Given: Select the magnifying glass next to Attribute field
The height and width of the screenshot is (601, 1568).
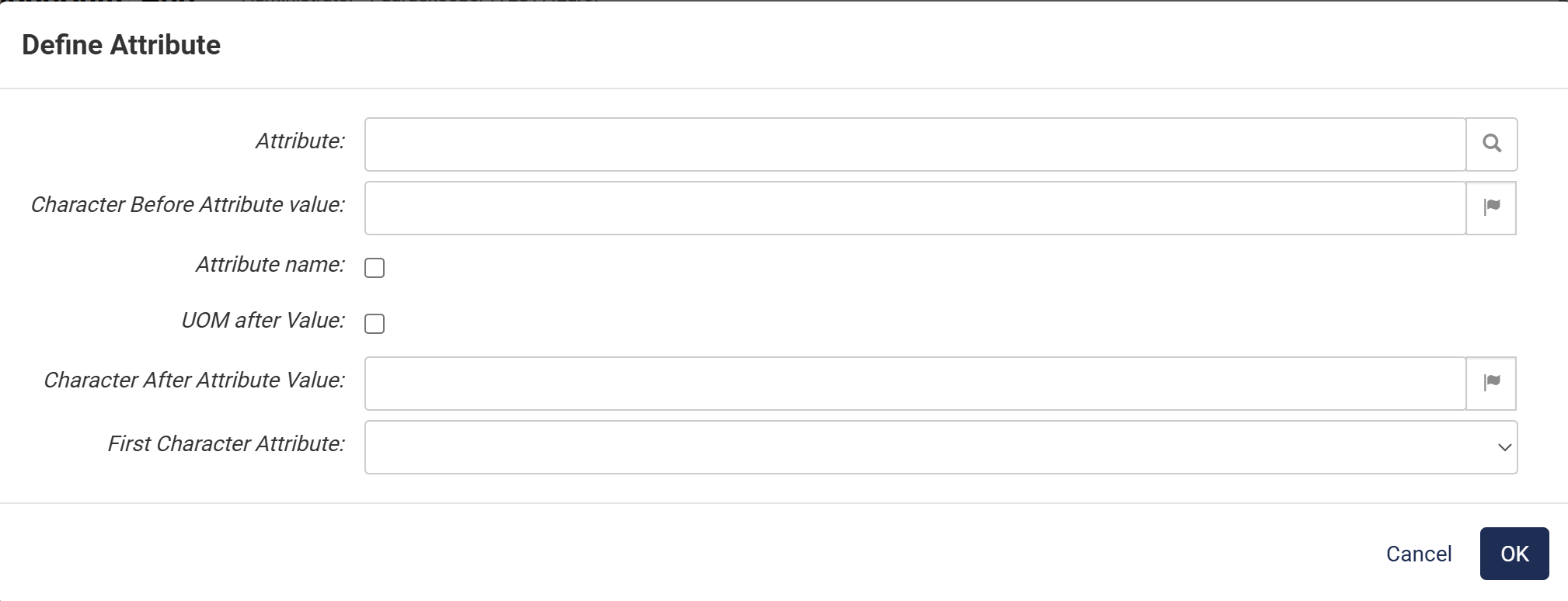Looking at the screenshot, I should pyautogui.click(x=1490, y=144).
